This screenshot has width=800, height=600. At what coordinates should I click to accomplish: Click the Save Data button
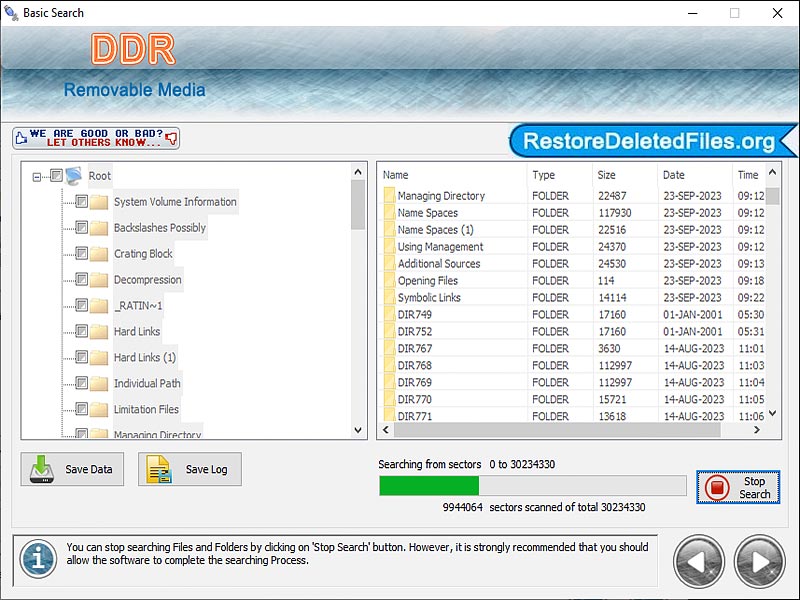point(71,469)
